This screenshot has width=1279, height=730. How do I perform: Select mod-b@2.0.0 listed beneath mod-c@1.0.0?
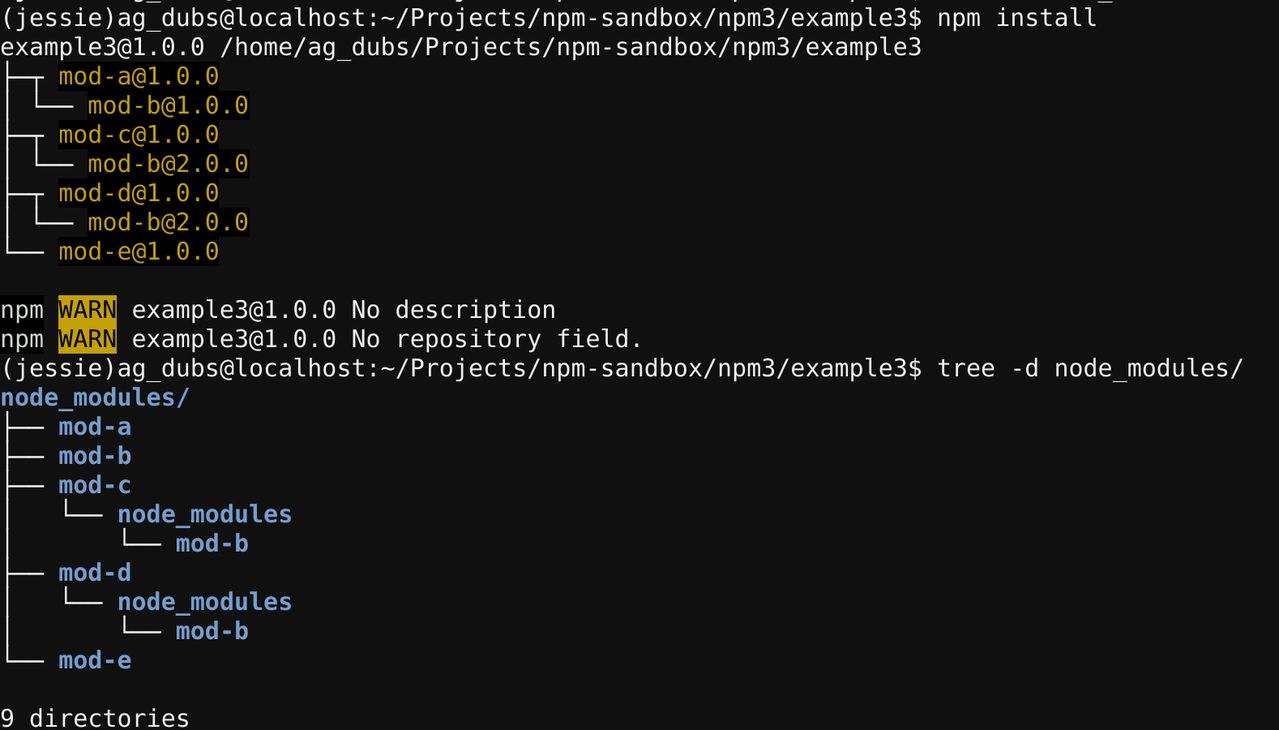click(x=168, y=164)
